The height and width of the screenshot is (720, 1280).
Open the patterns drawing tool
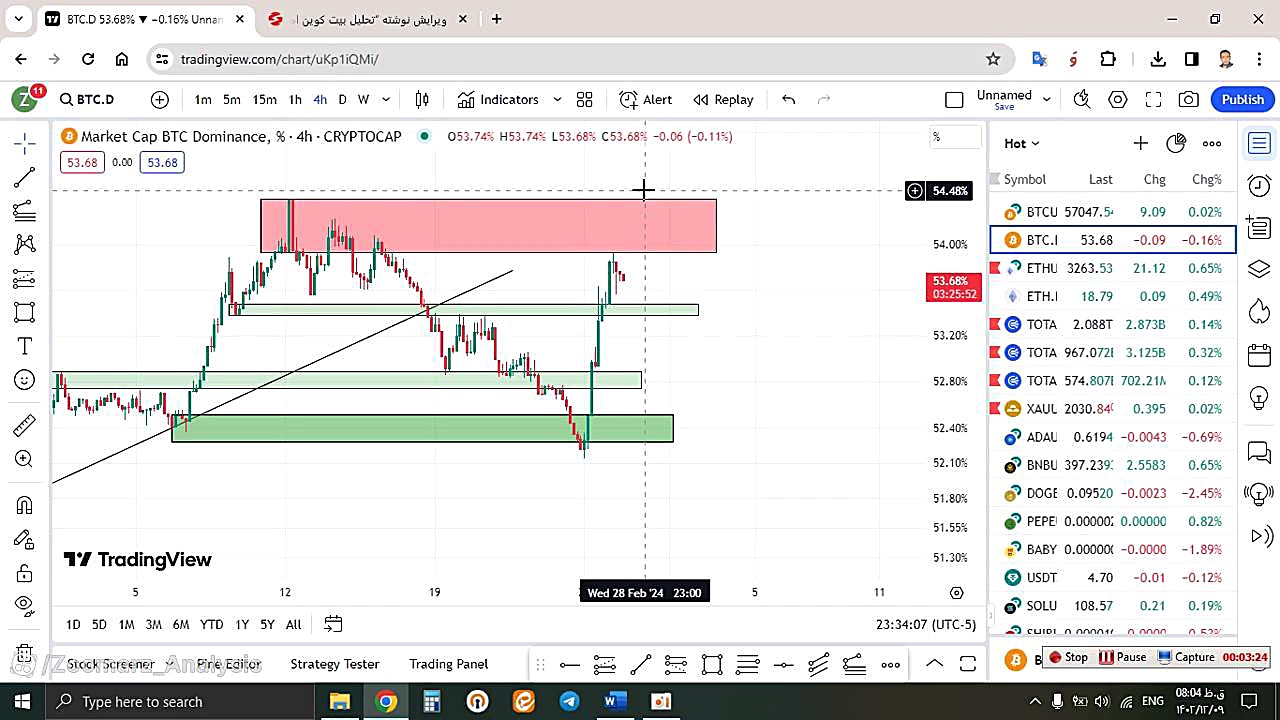pyautogui.click(x=25, y=244)
